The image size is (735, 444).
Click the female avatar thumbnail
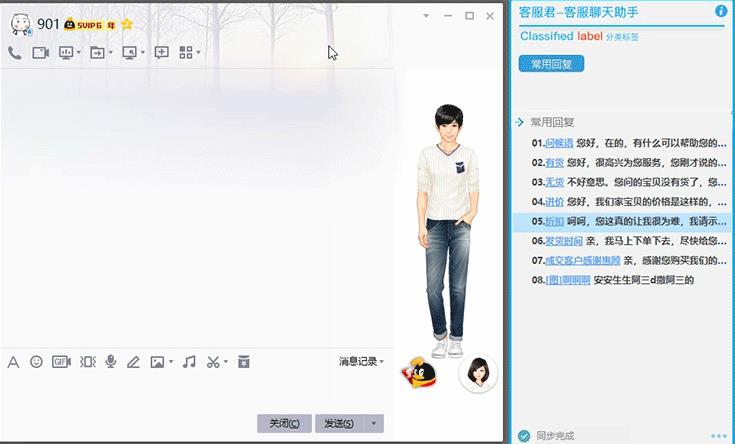[x=478, y=373]
